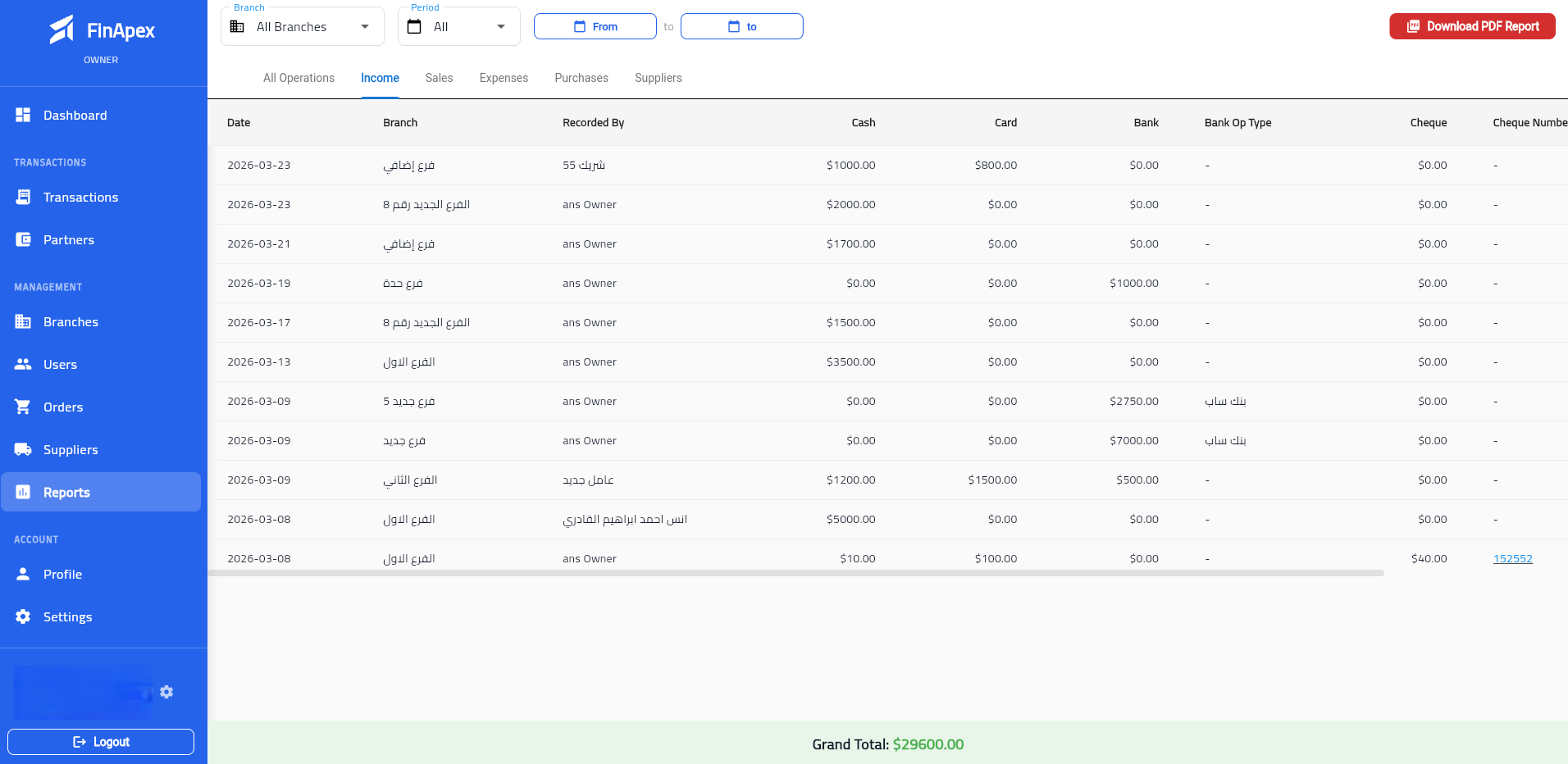Click the 2026-03-19 date cell
The width and height of the screenshot is (1568, 764).
[x=258, y=283]
